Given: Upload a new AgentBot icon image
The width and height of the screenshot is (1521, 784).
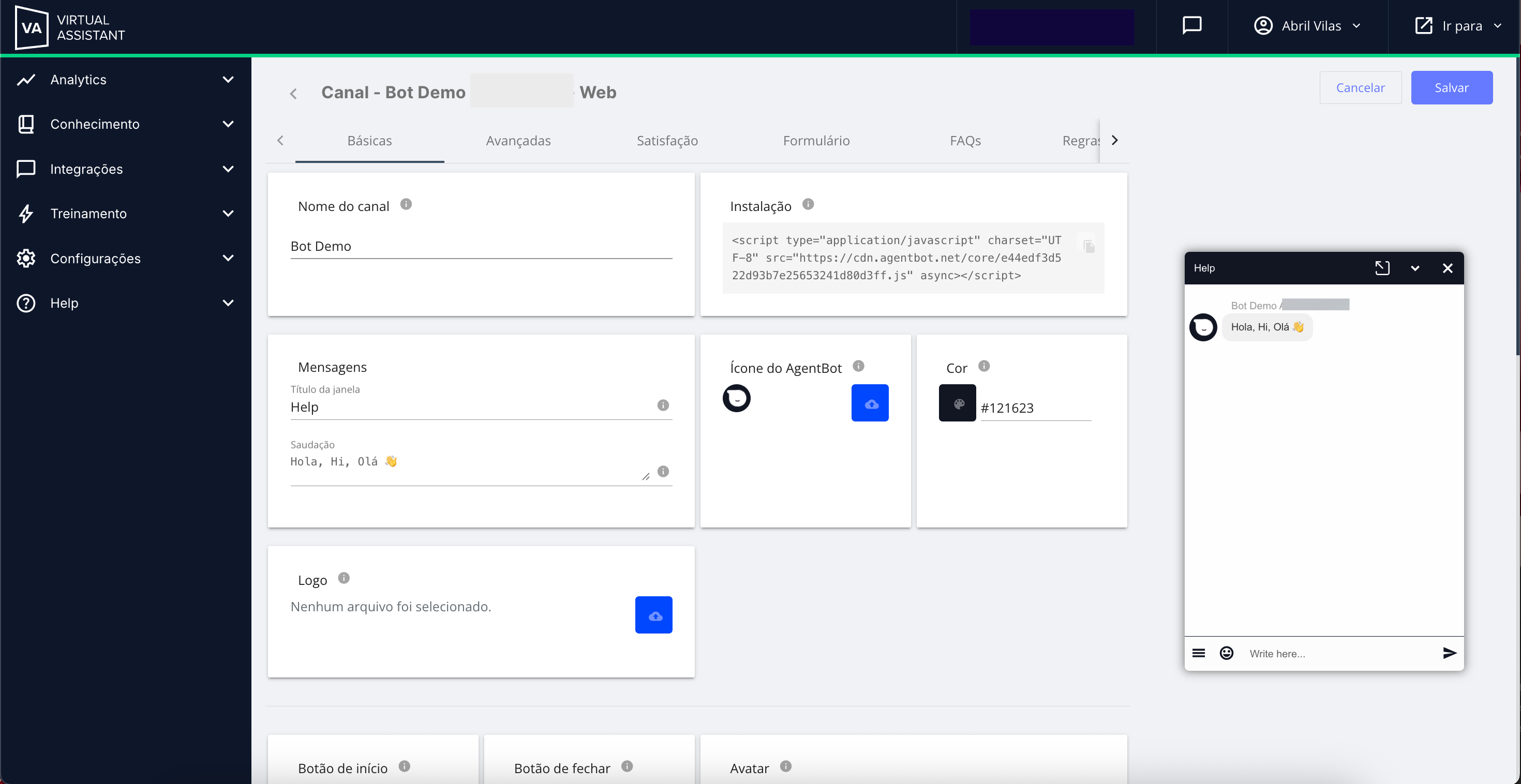Looking at the screenshot, I should tap(869, 403).
